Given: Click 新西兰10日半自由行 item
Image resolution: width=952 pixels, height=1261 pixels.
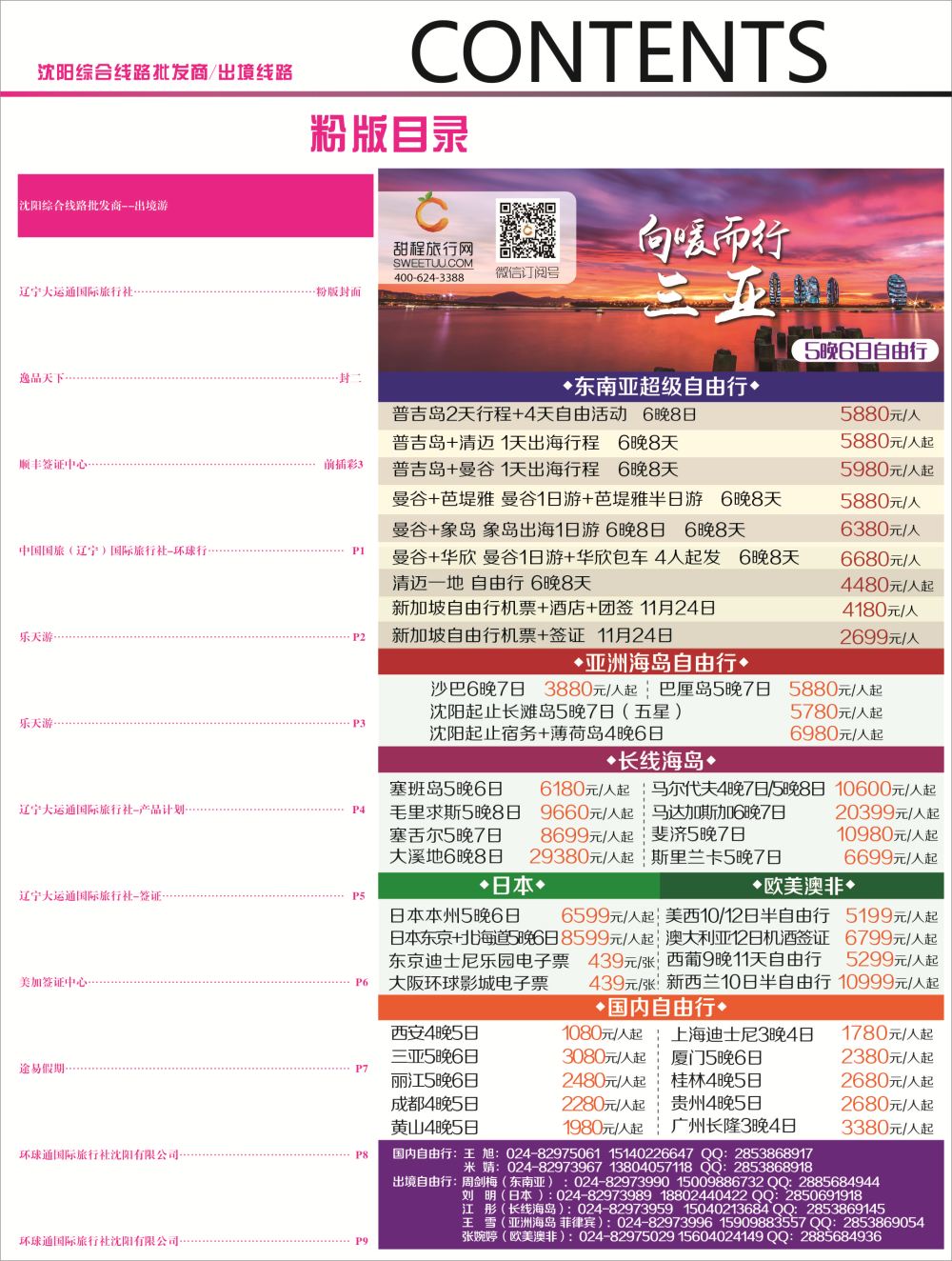Looking at the screenshot, I should (802, 982).
